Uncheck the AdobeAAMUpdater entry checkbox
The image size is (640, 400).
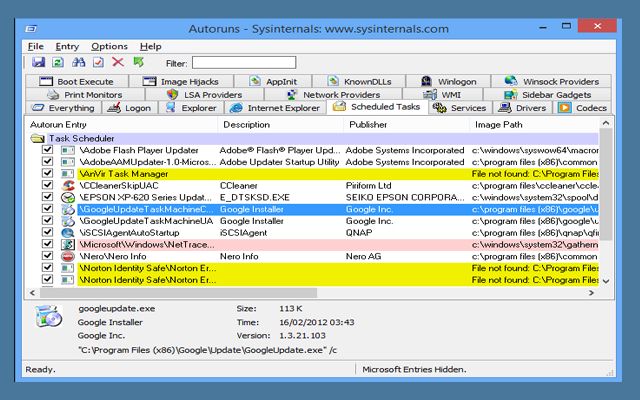coord(47,162)
